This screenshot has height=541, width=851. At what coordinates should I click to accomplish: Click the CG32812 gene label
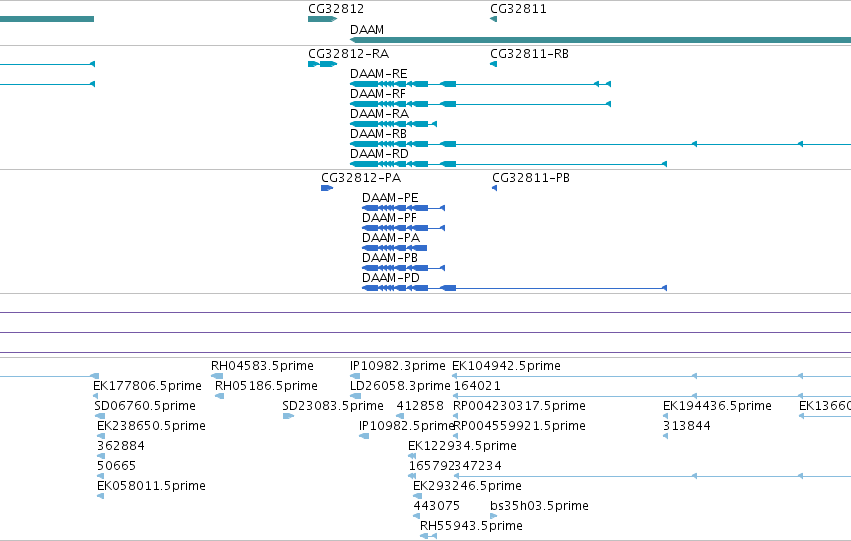[336, 9]
